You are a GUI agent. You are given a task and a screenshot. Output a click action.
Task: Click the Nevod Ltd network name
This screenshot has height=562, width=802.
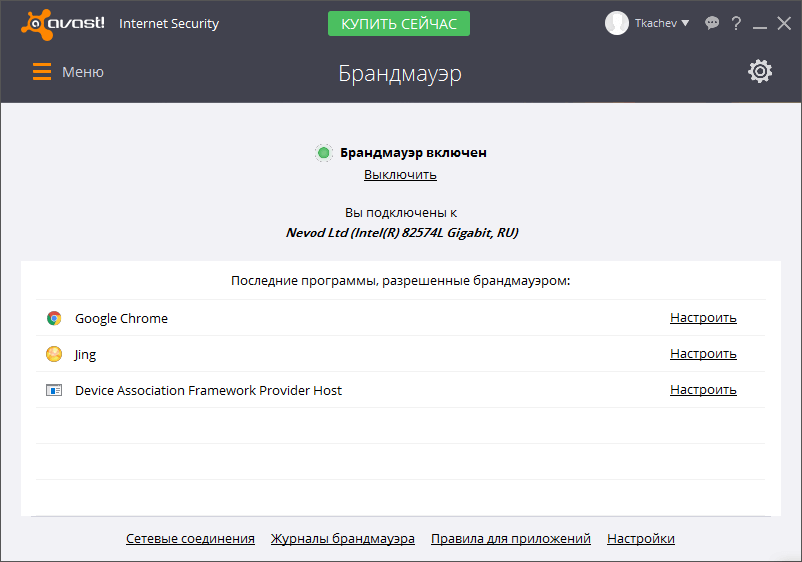click(402, 233)
